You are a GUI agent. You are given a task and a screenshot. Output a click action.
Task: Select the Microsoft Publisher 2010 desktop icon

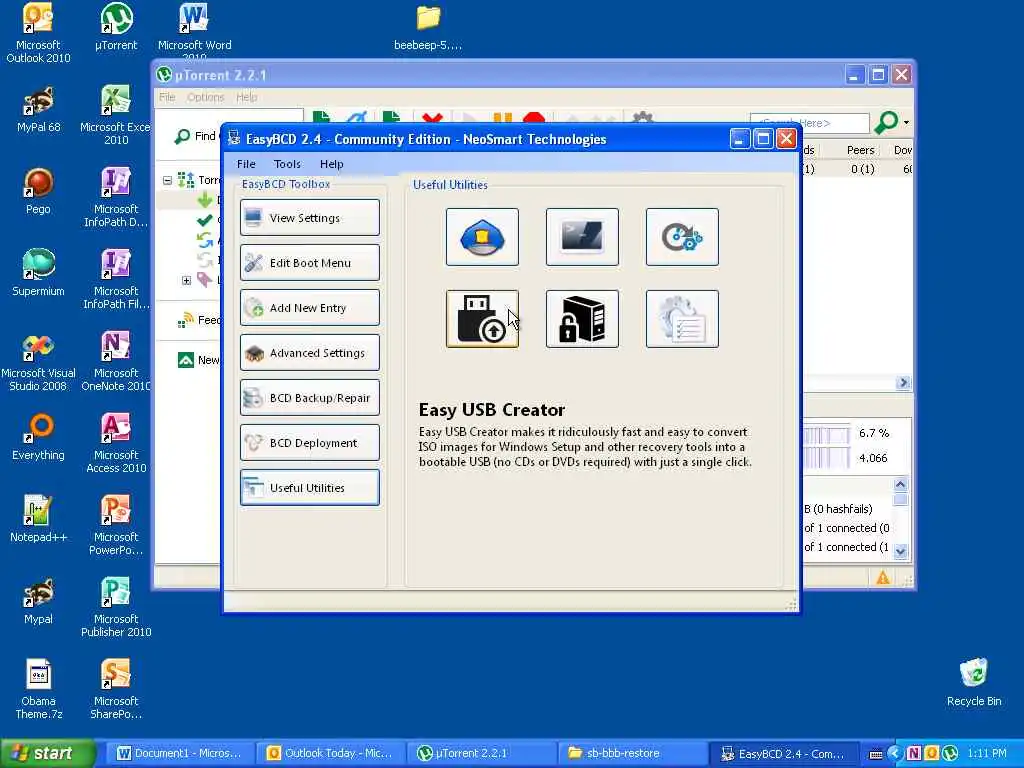[116, 607]
